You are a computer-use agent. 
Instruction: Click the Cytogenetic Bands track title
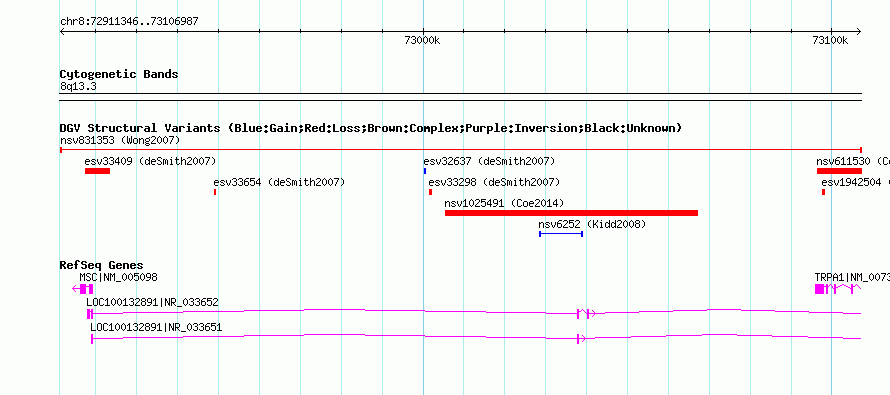119,74
